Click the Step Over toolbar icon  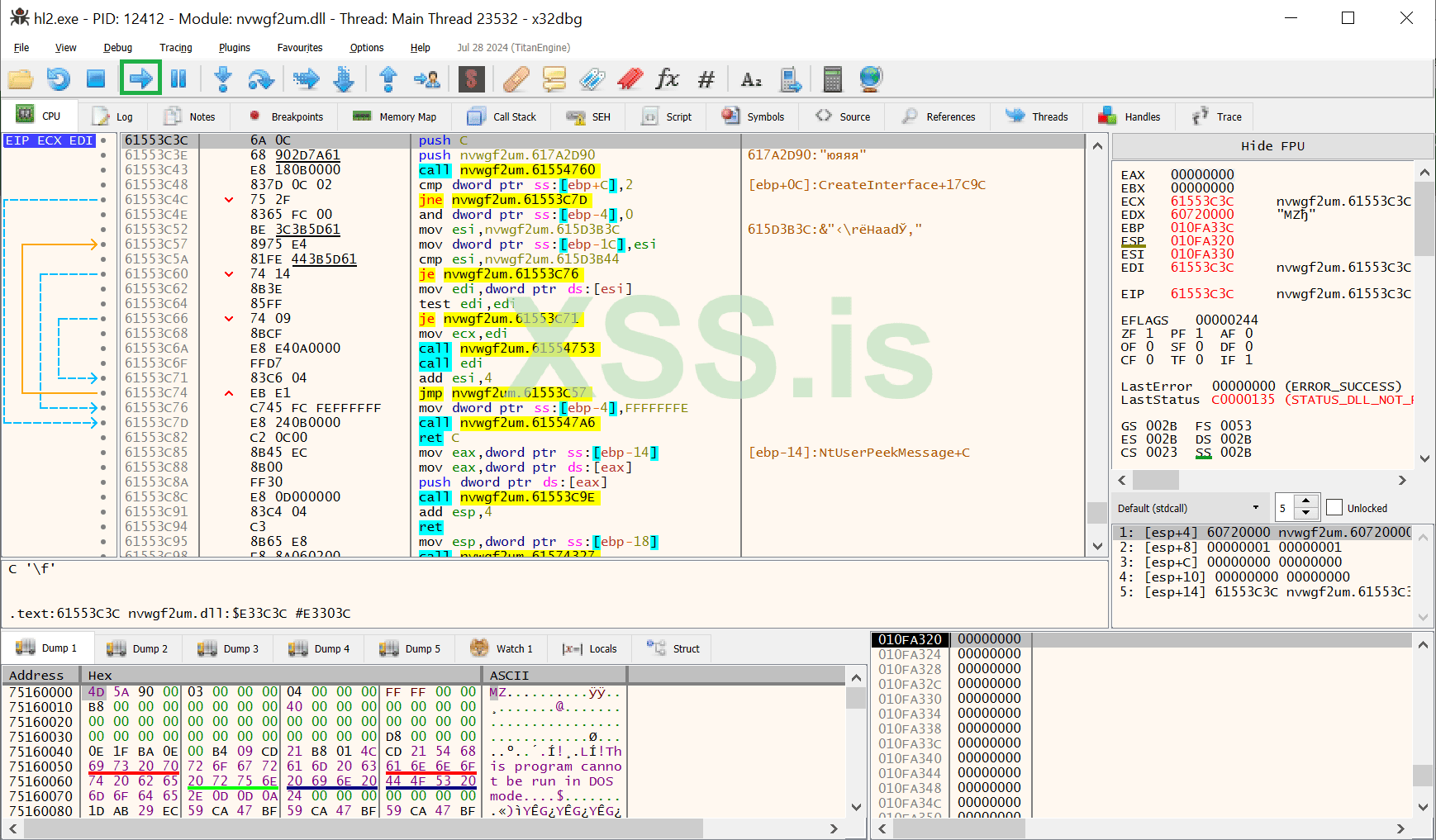[x=261, y=79]
